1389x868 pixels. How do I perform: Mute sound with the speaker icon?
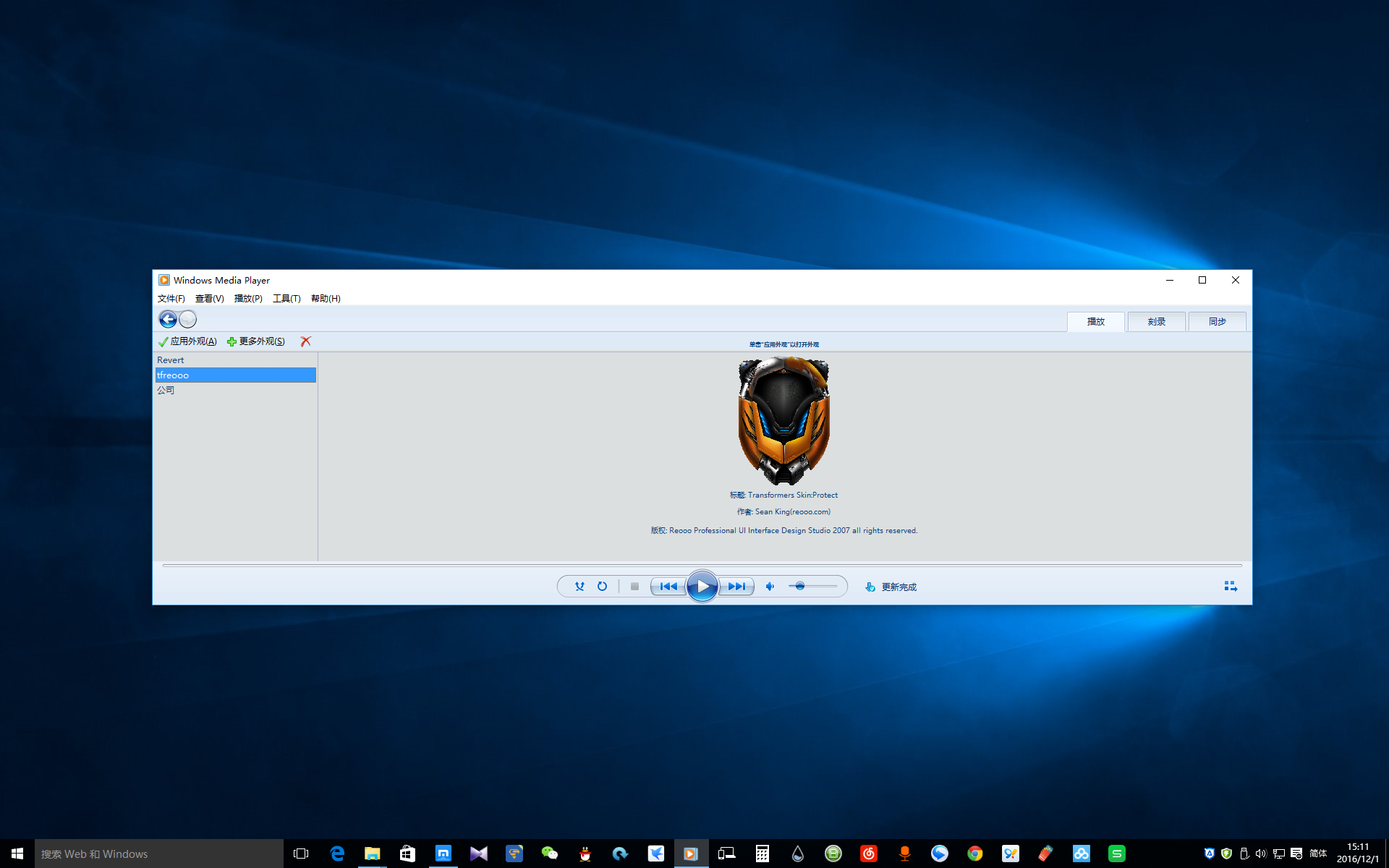point(770,587)
